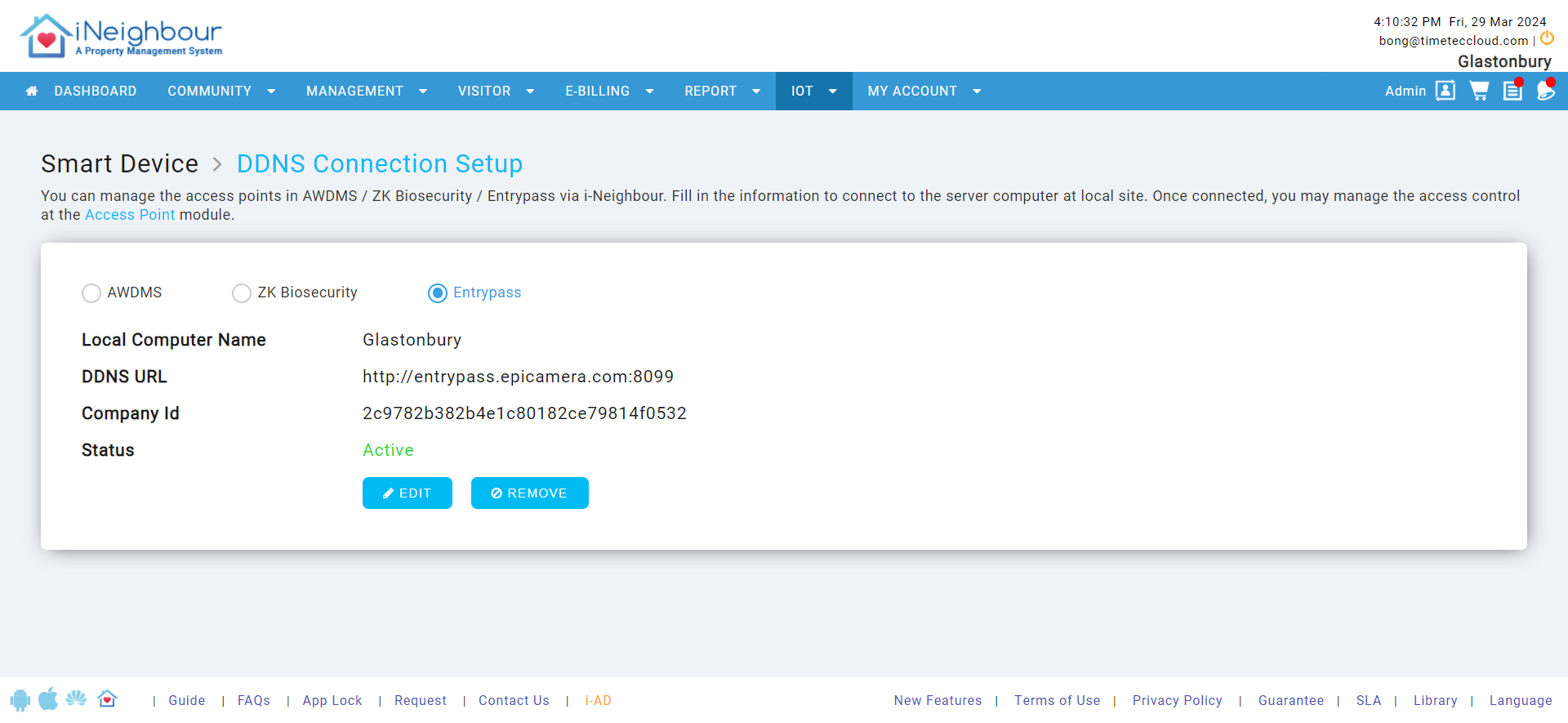Screen dimensions: 1568x723
Task: Open the MY ACCOUNT menu
Action: [x=912, y=91]
